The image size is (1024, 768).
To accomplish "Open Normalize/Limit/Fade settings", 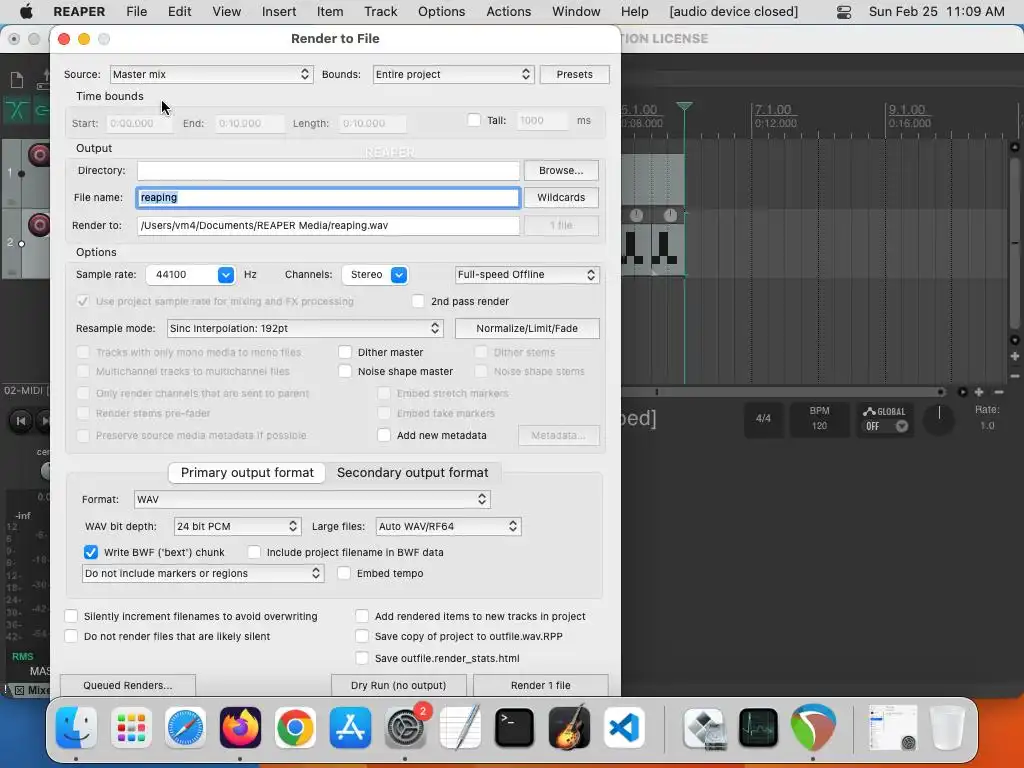I will [x=527, y=328].
